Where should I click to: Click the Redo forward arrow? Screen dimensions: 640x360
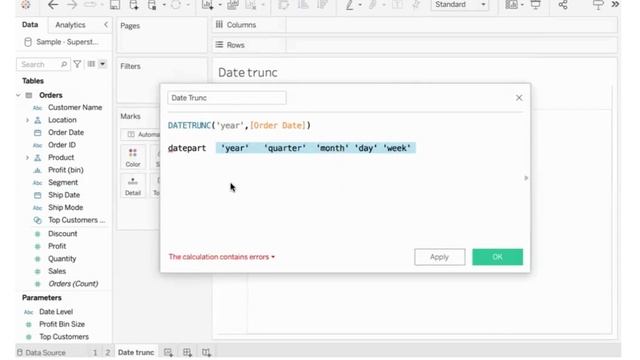[x=71, y=5]
